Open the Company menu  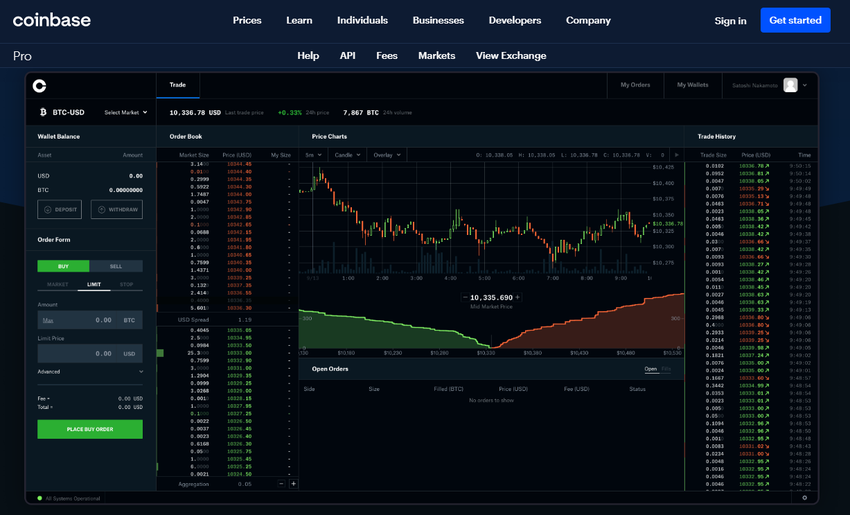588,21
